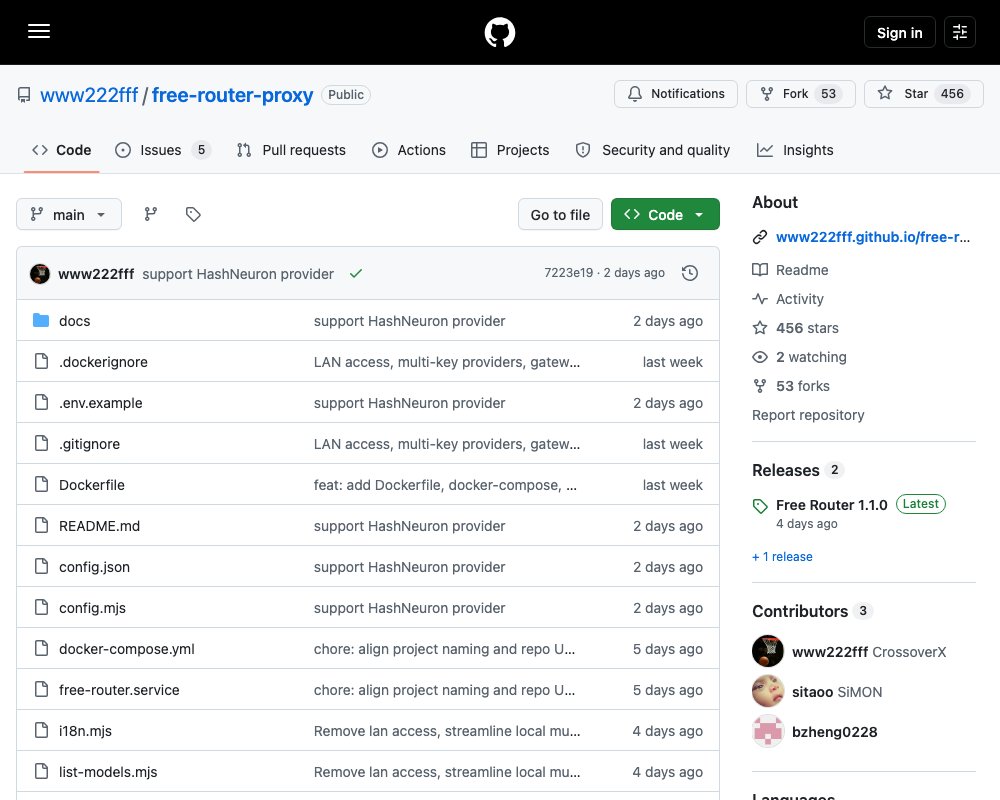Open contributor sitaoo SiMON profile
Image resolution: width=1000 pixels, height=800 pixels.
click(x=837, y=692)
